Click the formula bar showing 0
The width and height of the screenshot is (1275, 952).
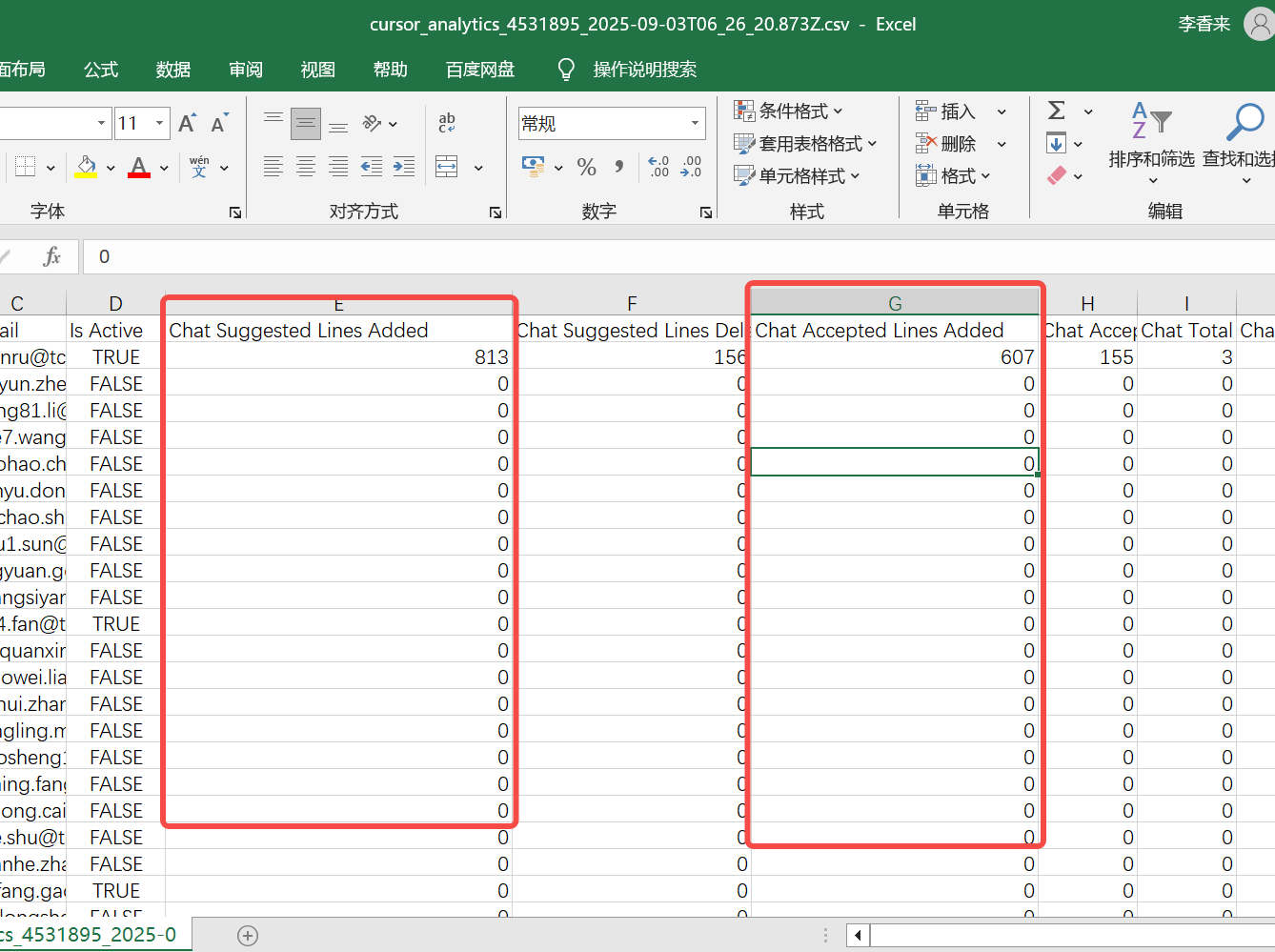click(678, 256)
